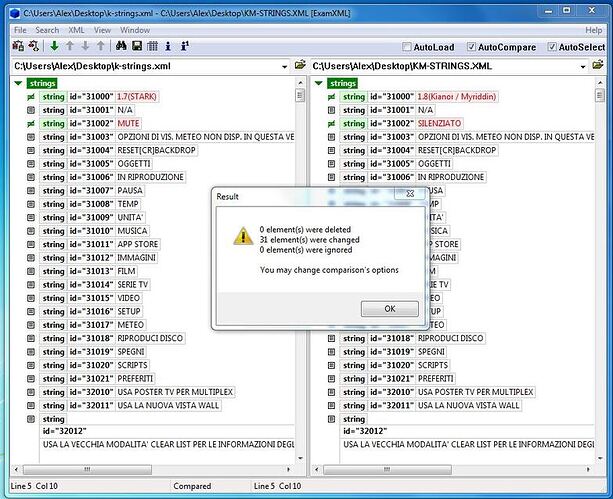
Task: Select IN RIPRODUZIONE in the left pane
Action: pos(151,177)
